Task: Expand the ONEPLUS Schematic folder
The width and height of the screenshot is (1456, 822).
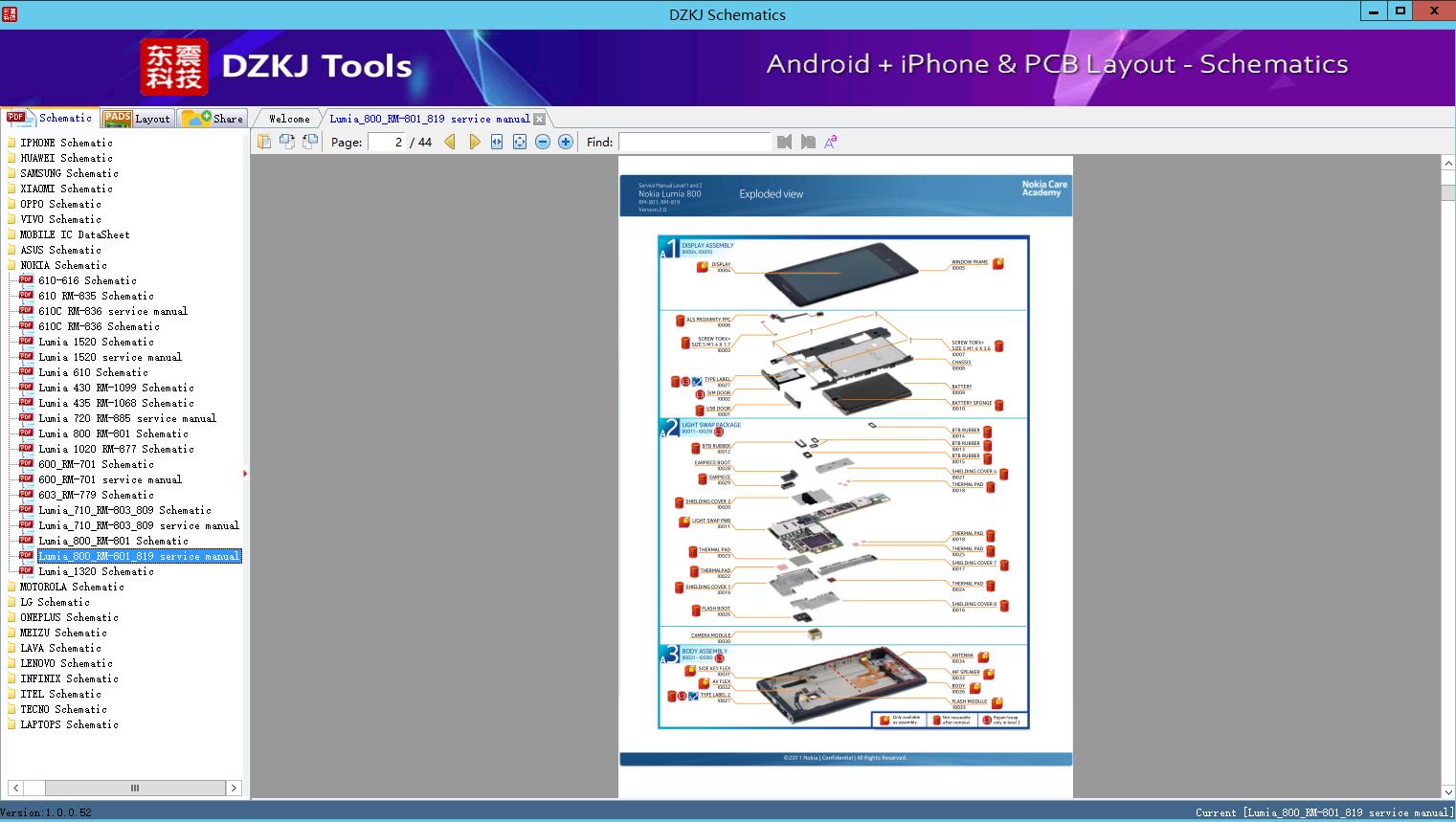Action: (69, 617)
